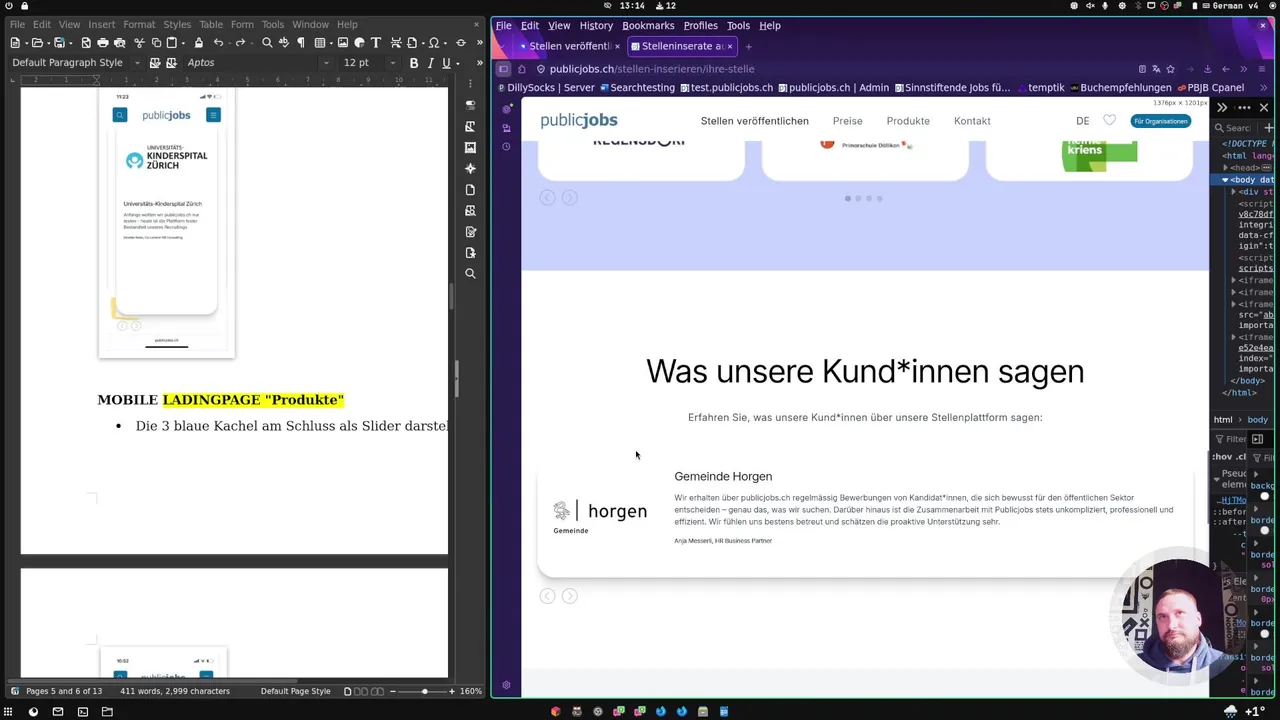Open underline style dropdown arrow

(x=456, y=63)
